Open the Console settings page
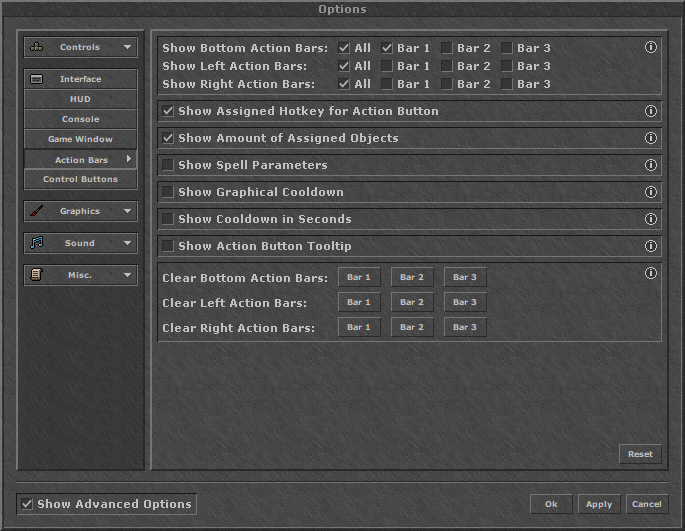Image resolution: width=685 pixels, height=531 pixels. (80, 119)
